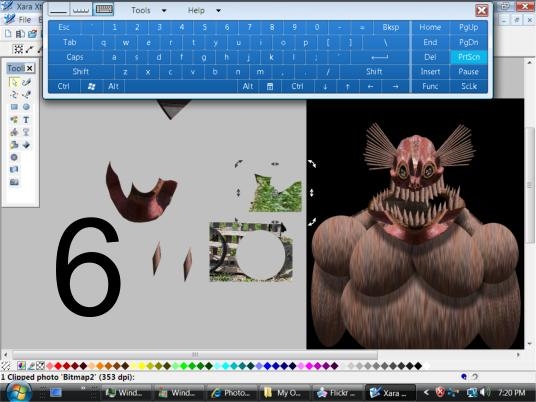
Task: Select the Shape Editor tool
Action: coord(14,95)
